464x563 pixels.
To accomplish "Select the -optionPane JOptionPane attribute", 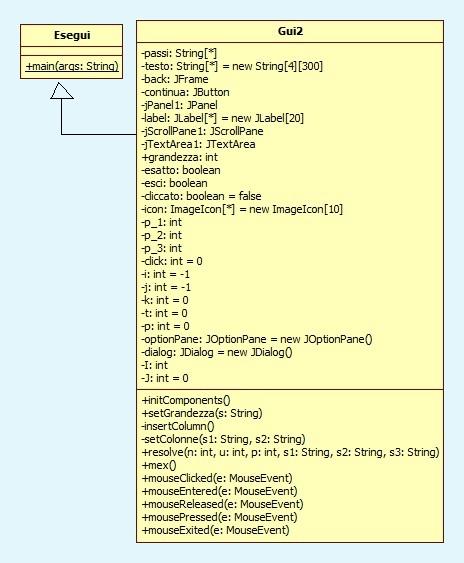I will [257, 339].
